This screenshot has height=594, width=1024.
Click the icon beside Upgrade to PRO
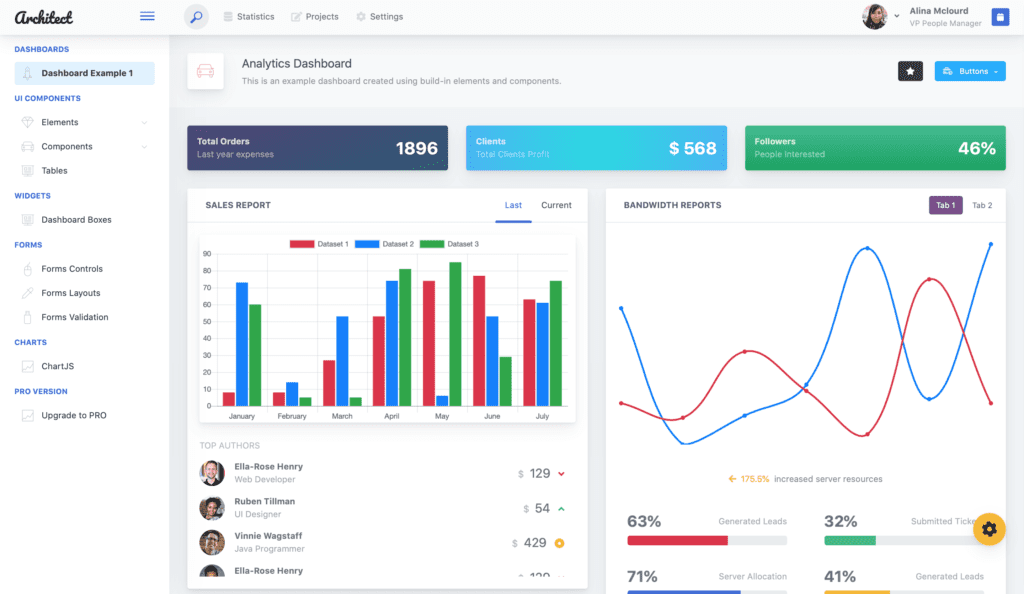pos(27,415)
